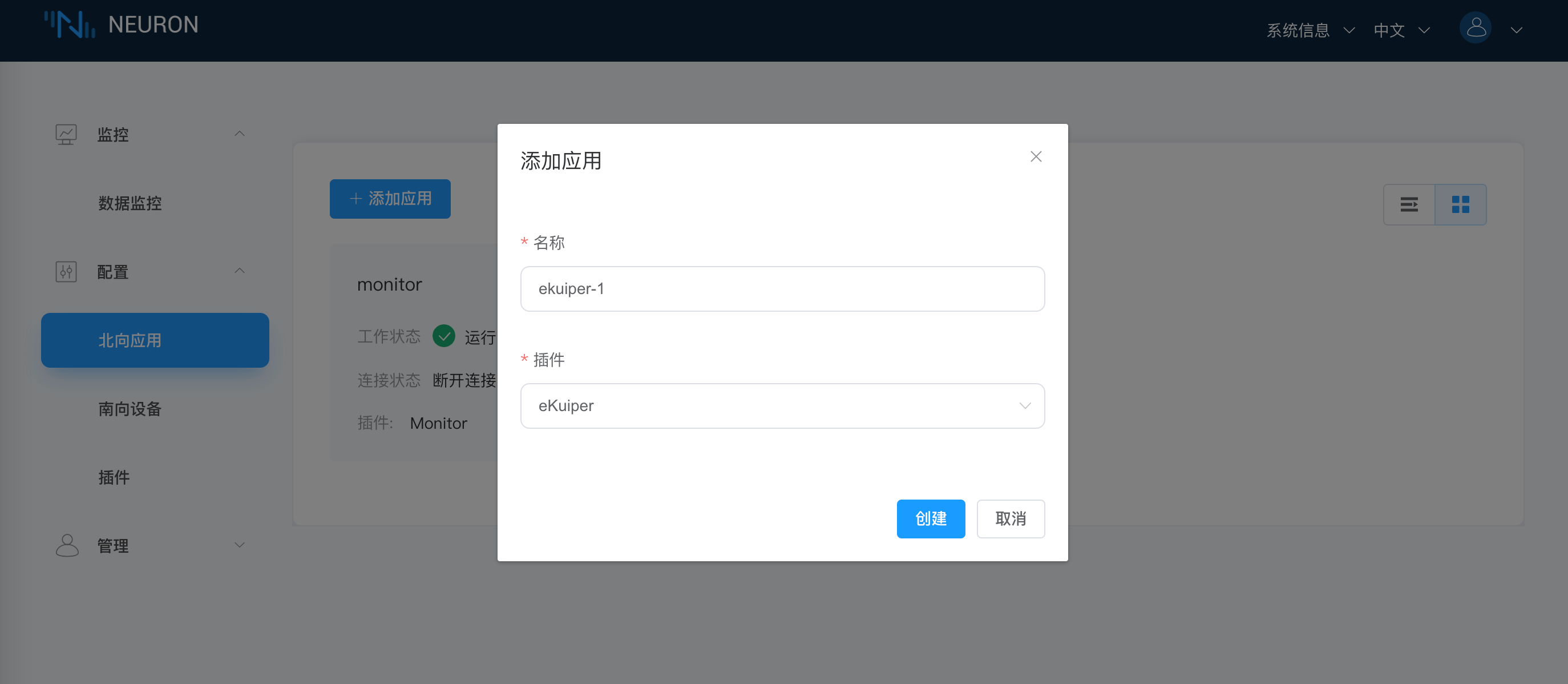Collapse the monitoring menu section
Viewport: 1568px width, 684px height.
[240, 134]
